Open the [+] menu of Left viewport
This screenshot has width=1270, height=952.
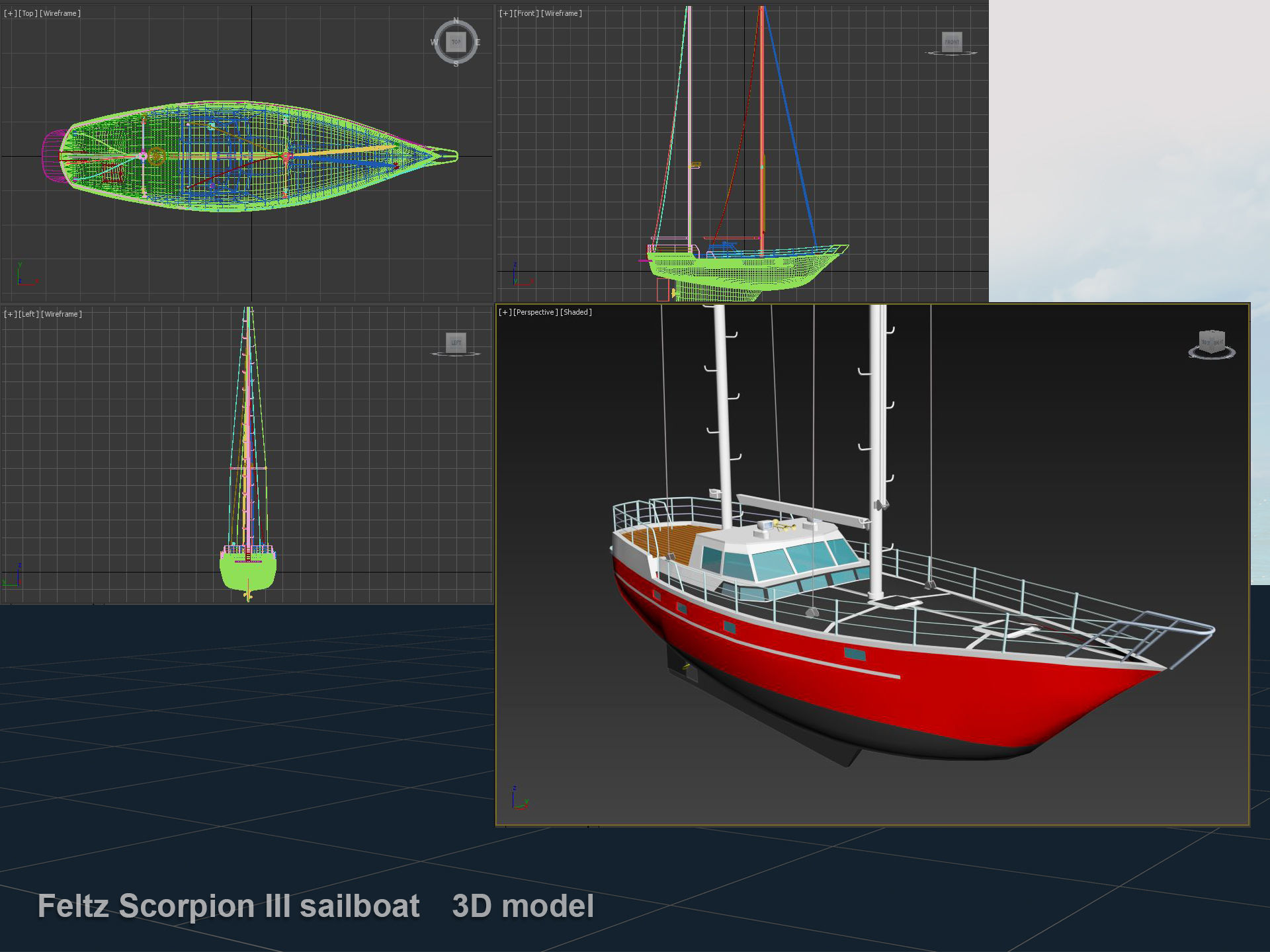click(10, 314)
